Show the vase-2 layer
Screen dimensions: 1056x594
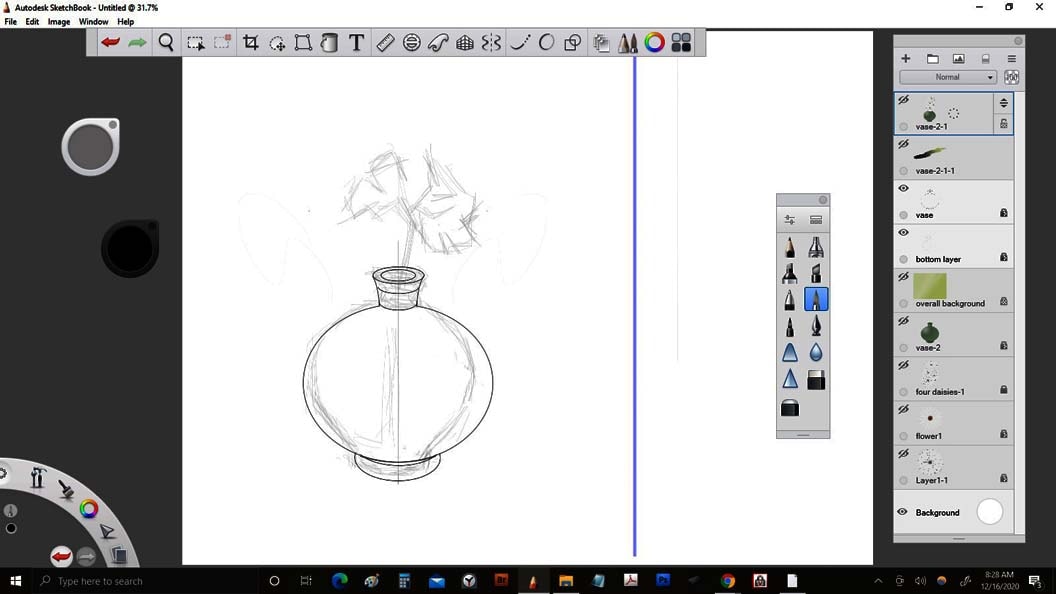904,321
